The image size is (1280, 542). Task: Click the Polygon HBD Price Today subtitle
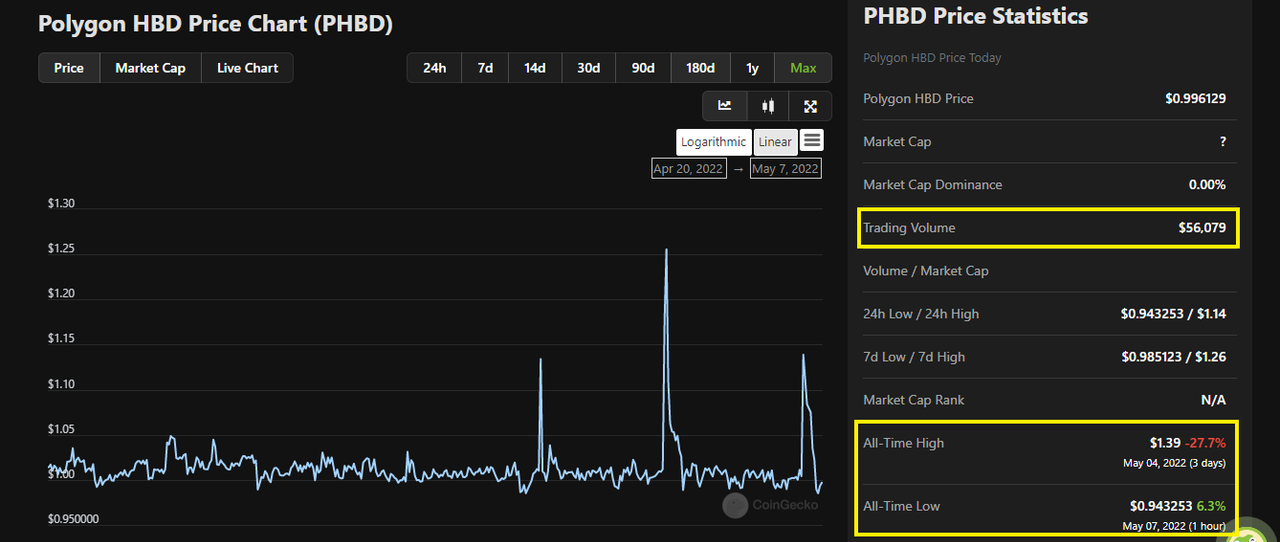point(932,58)
